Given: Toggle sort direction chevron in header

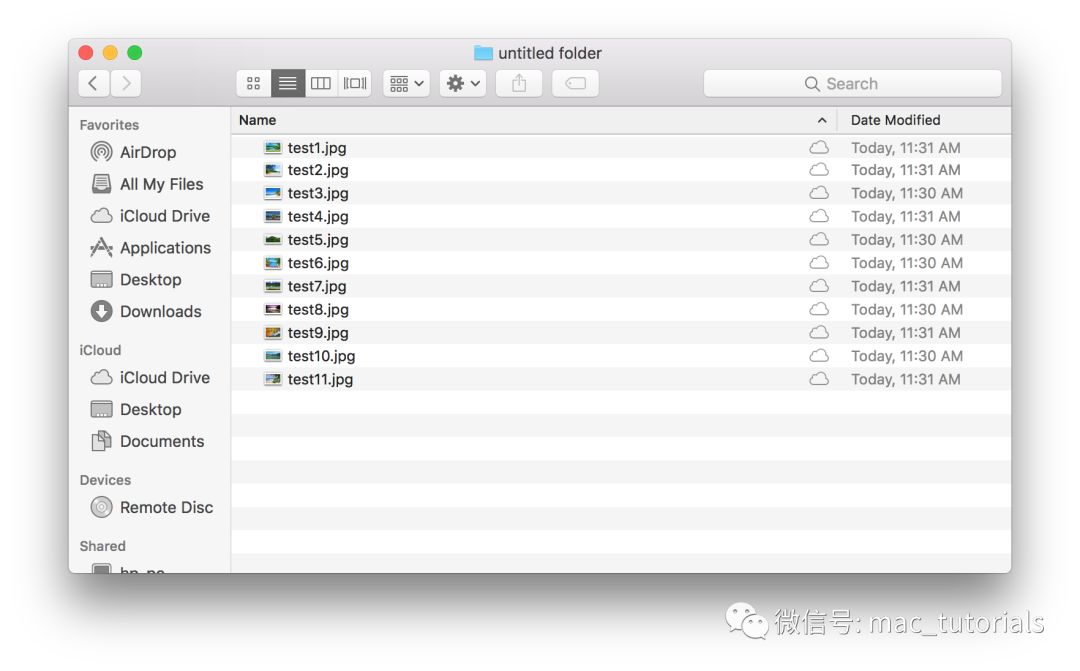Looking at the screenshot, I should point(822,120).
